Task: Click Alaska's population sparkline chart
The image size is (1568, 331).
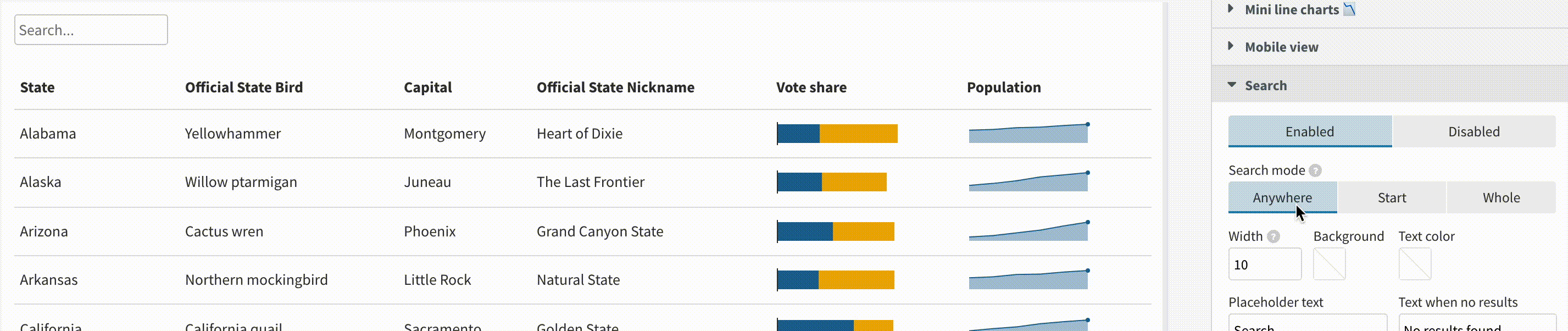Action: coord(1028,181)
